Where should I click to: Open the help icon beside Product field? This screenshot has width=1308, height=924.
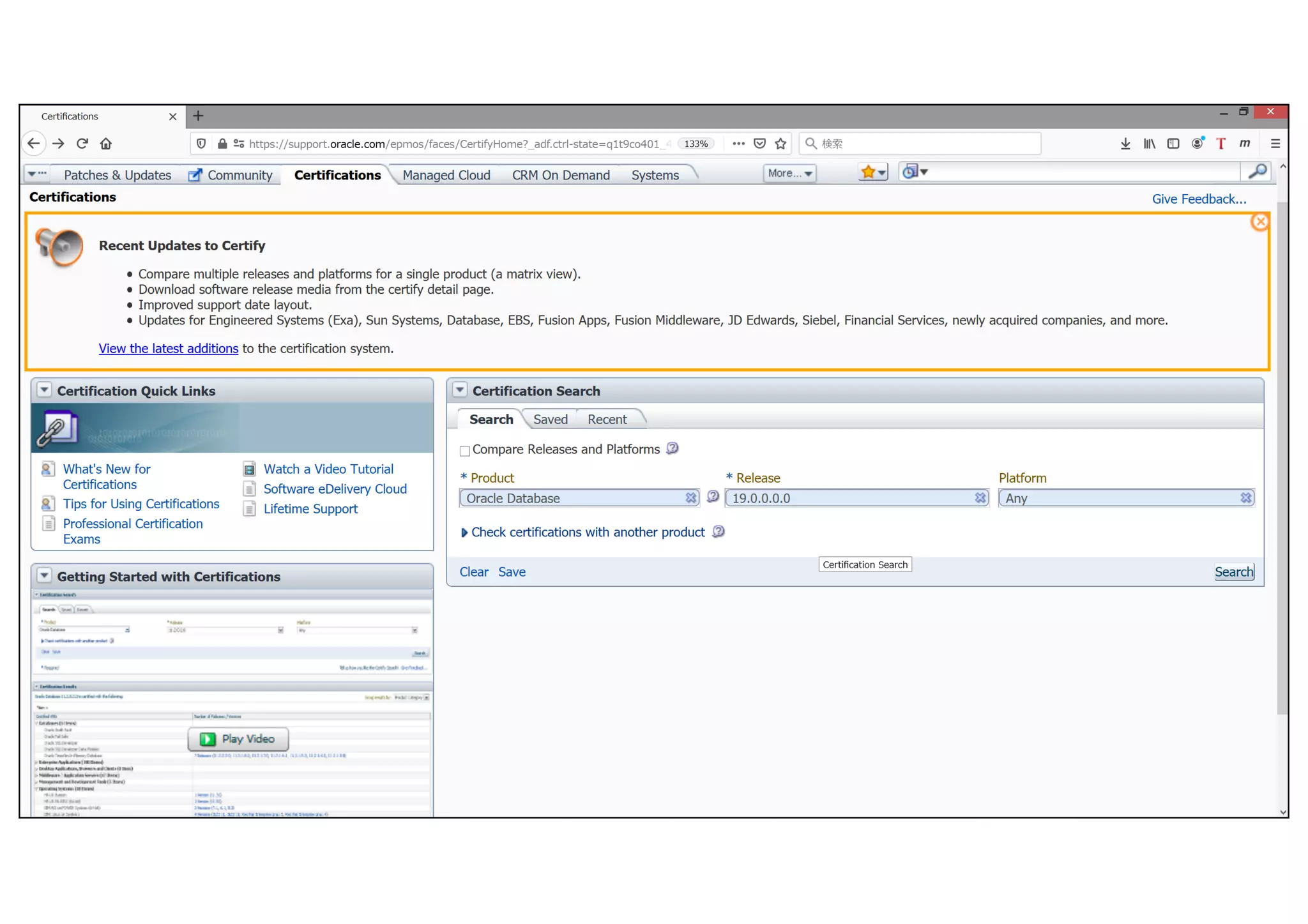(713, 497)
